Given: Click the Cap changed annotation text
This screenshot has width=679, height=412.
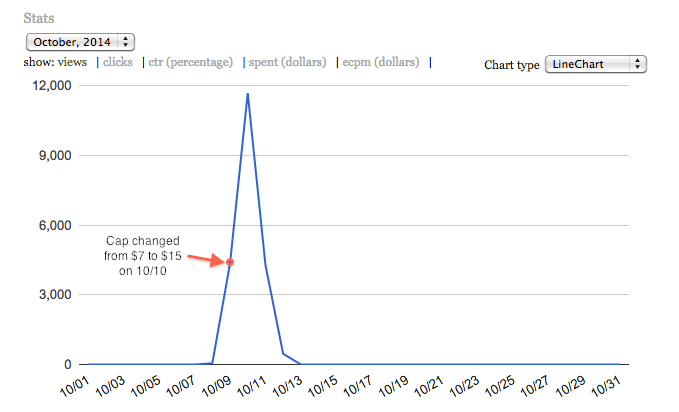Looking at the screenshot, I should tap(145, 256).
